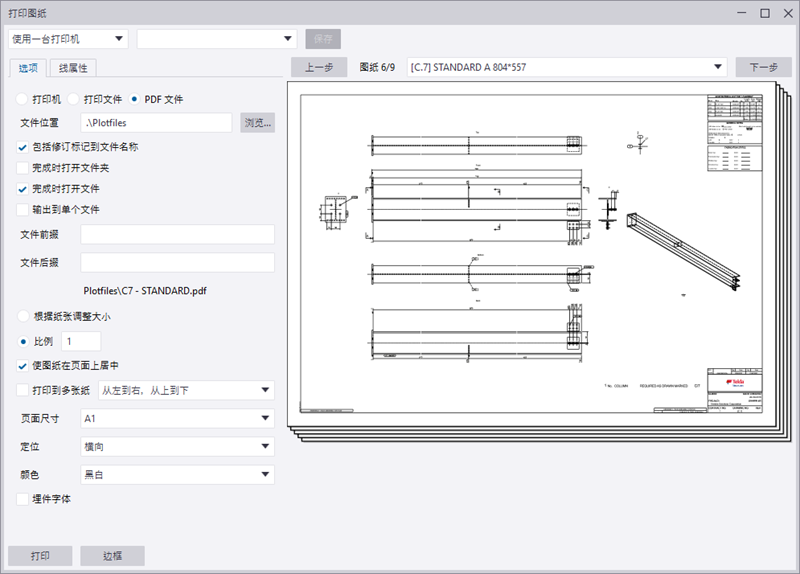
Task: Enable 输出到单个文件 checkbox
Action: click(x=22, y=210)
